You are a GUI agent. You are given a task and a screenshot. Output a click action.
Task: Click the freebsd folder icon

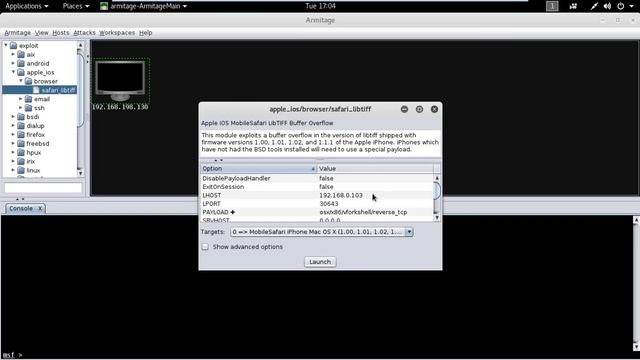[21, 144]
